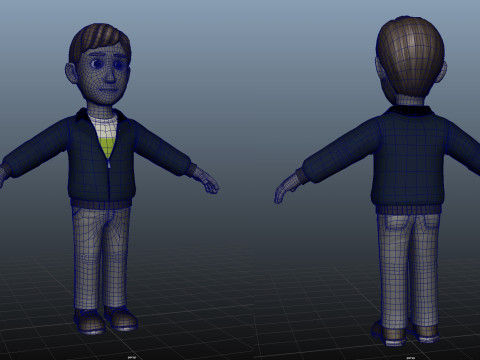The image size is (480, 360).
Task: Click the persp camera label below front-facing character
Action: pyautogui.click(x=131, y=358)
